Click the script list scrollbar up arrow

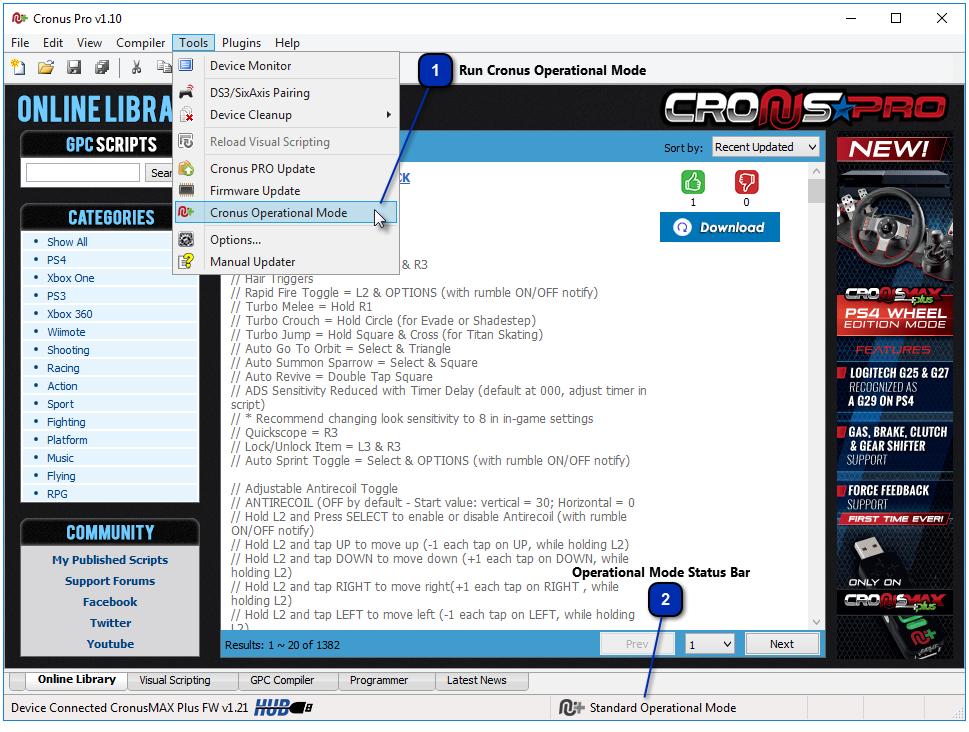816,171
